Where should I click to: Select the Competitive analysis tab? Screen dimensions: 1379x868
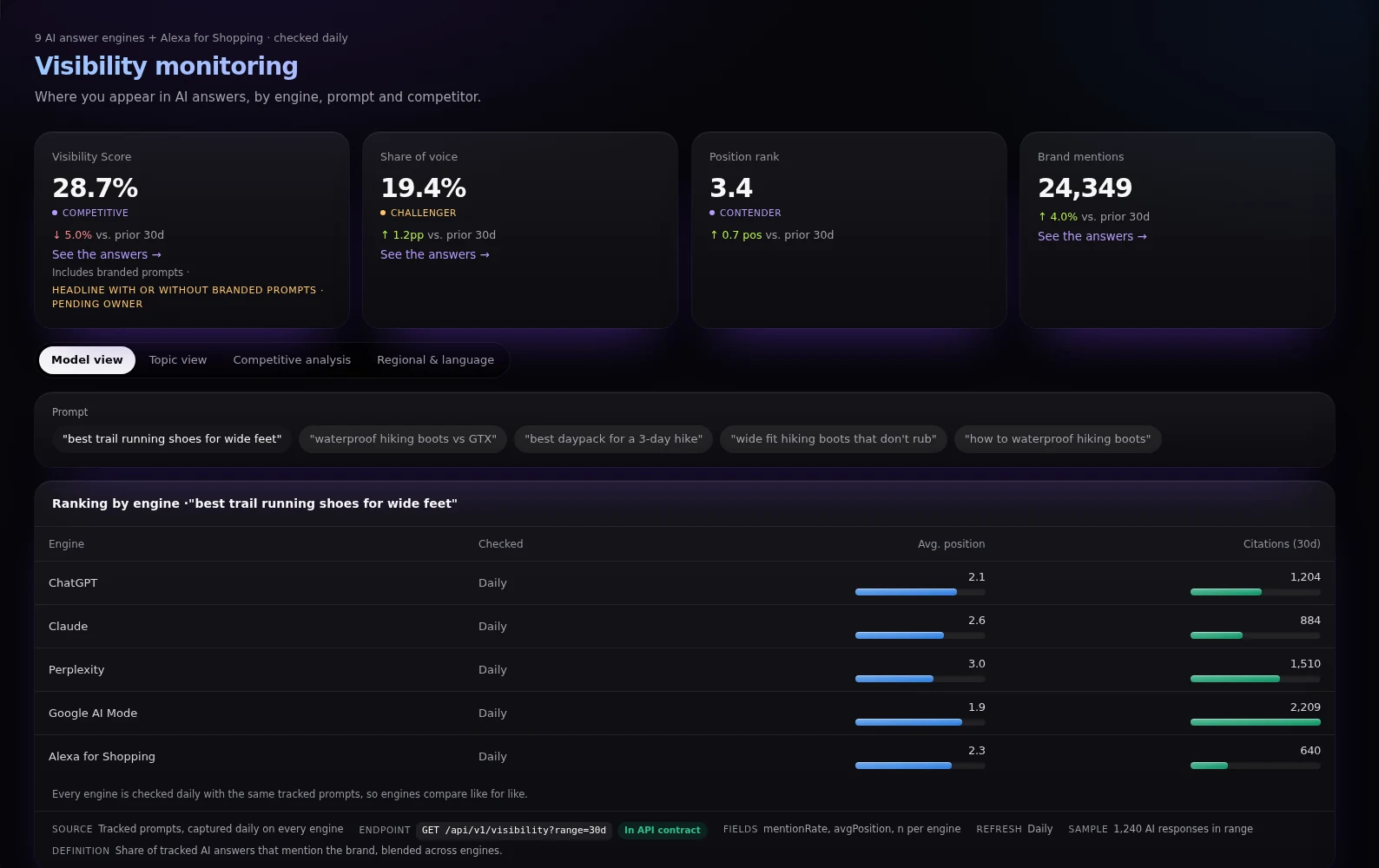click(292, 360)
